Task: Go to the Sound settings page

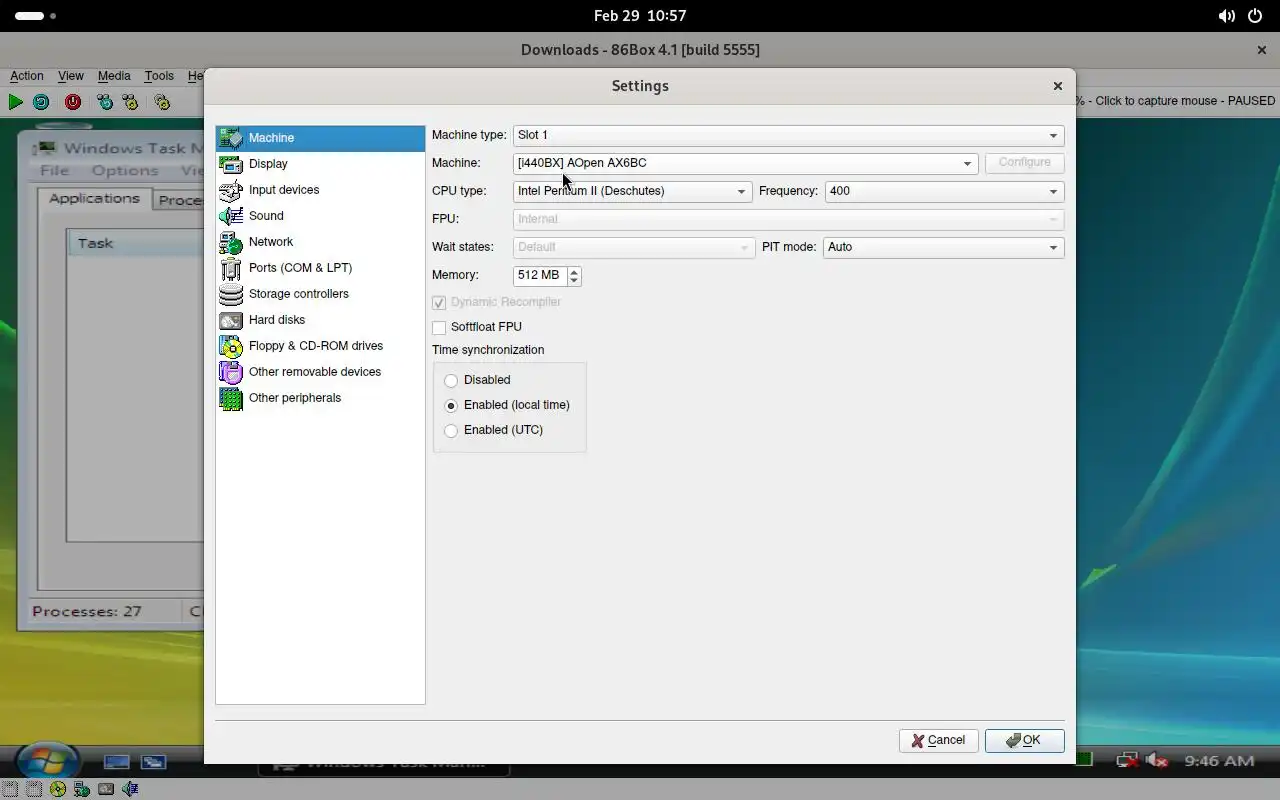Action: point(320,216)
